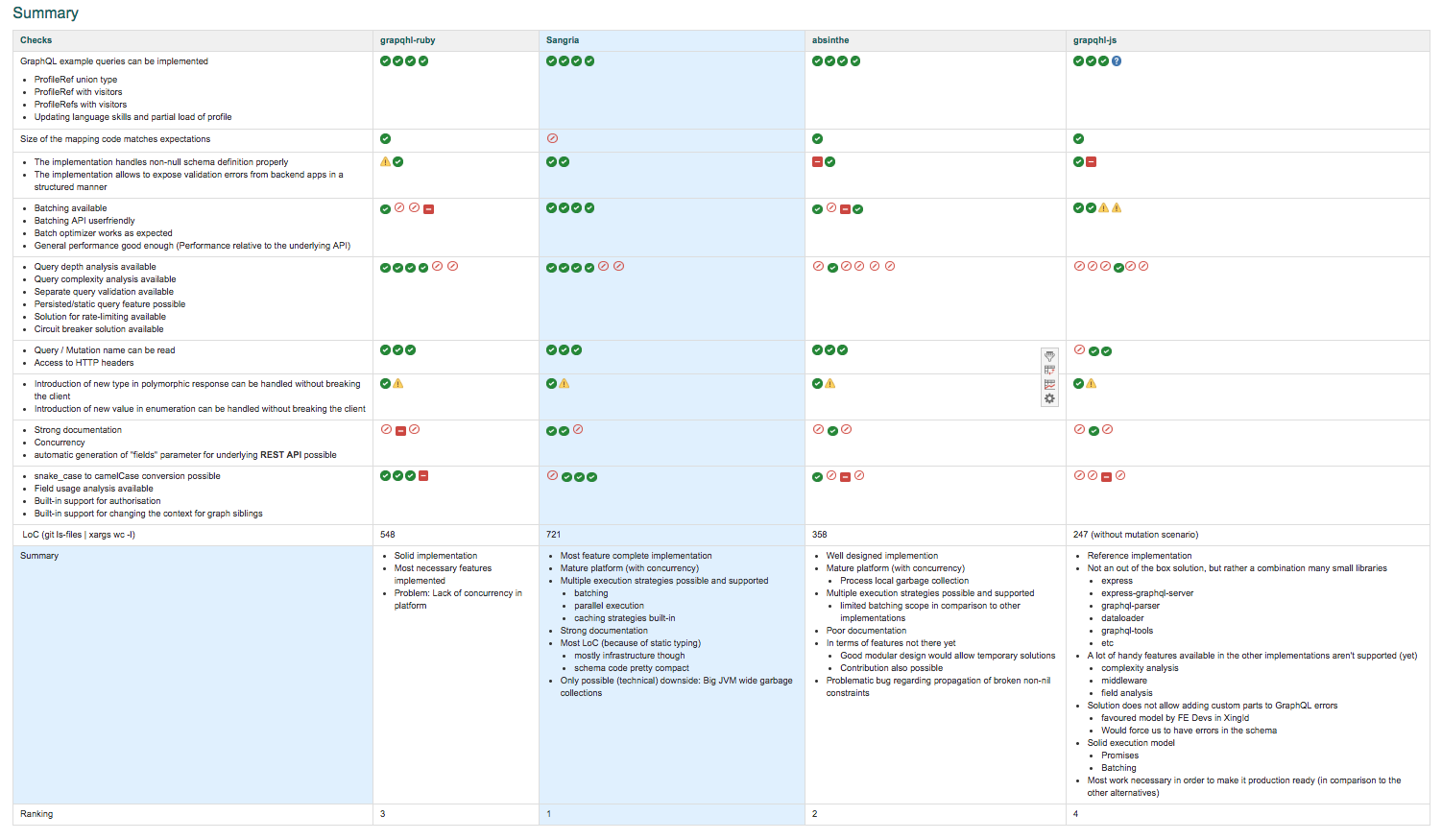Image resolution: width=1442 pixels, height=840 pixels.
Task: Click the blue question mark in grapqhl-js column
Action: 1117,60
